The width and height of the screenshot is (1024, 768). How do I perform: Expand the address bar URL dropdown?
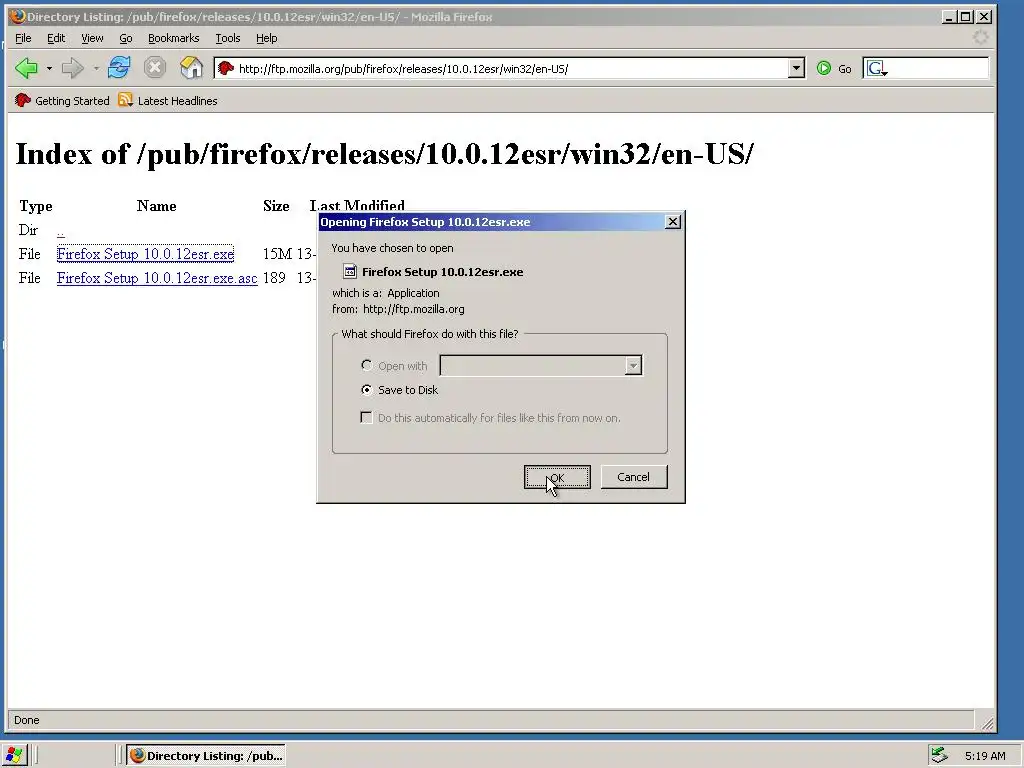[796, 68]
